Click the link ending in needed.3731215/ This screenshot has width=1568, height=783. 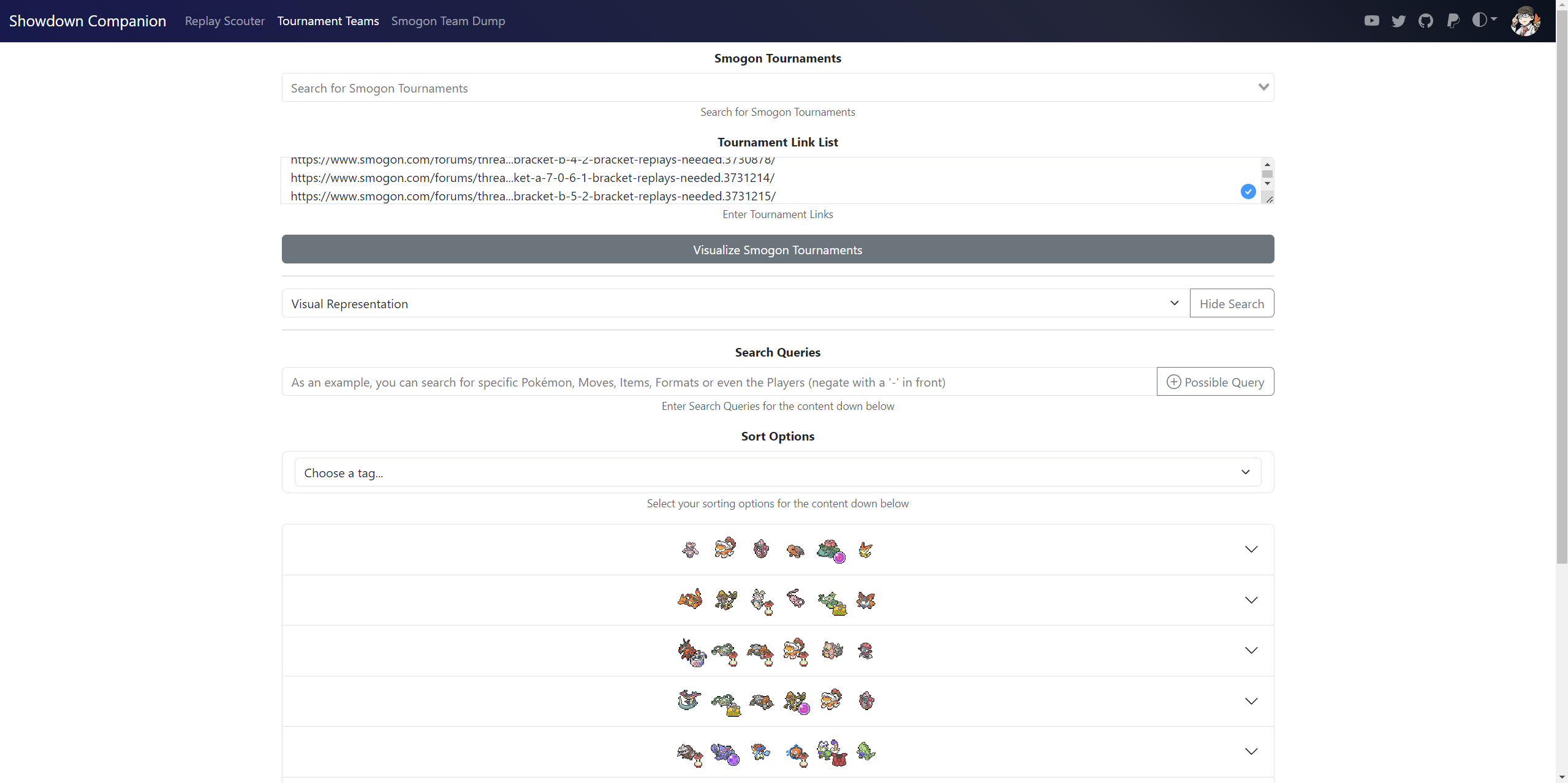533,196
